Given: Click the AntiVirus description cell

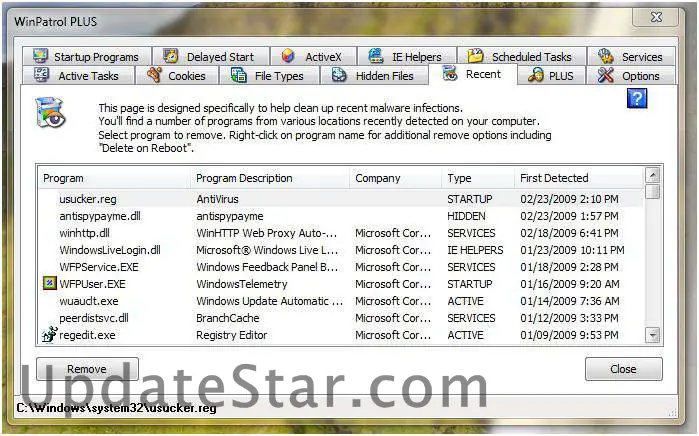Looking at the screenshot, I should [x=218, y=199].
